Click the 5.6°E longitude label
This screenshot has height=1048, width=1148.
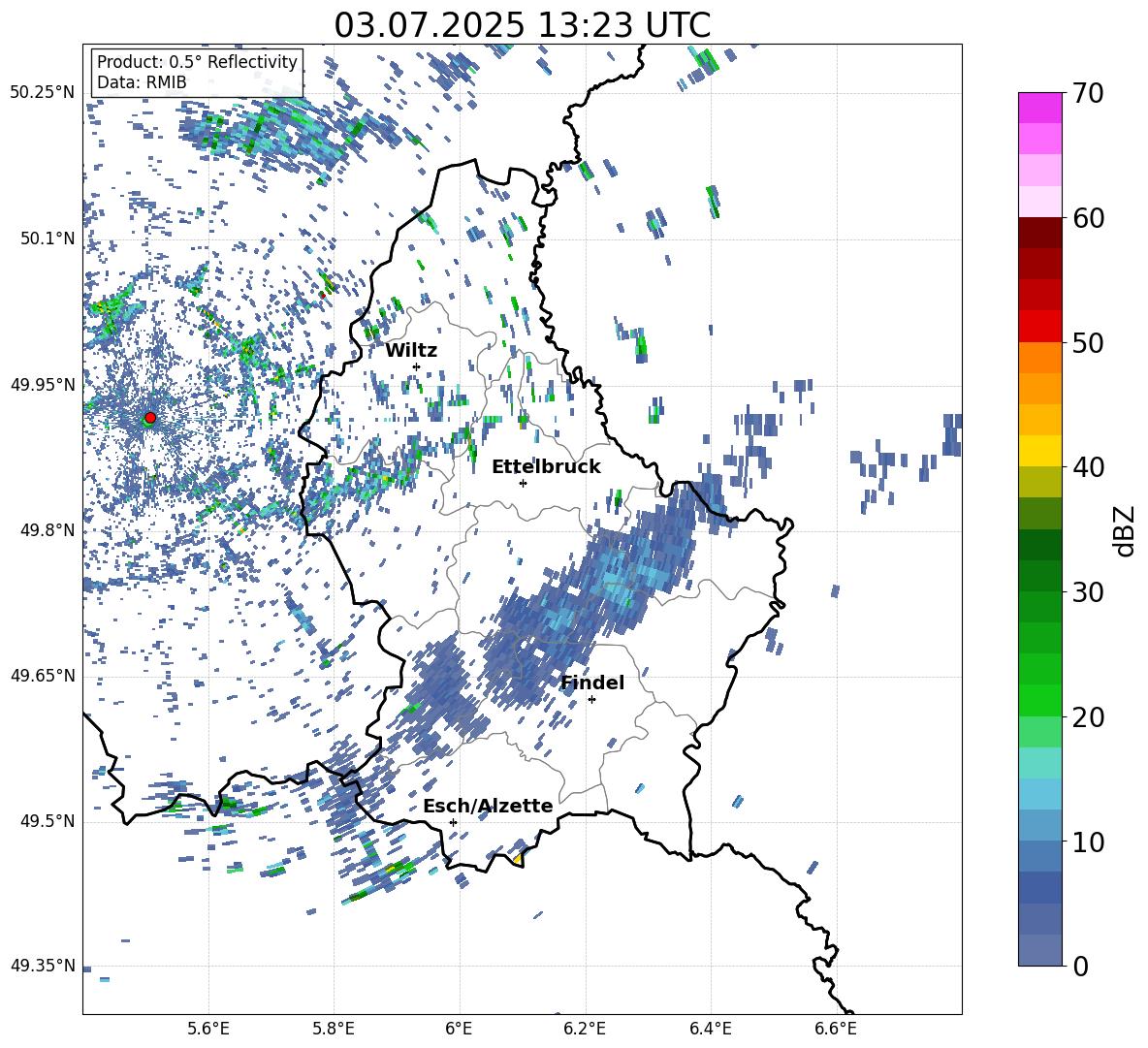click(x=208, y=1029)
